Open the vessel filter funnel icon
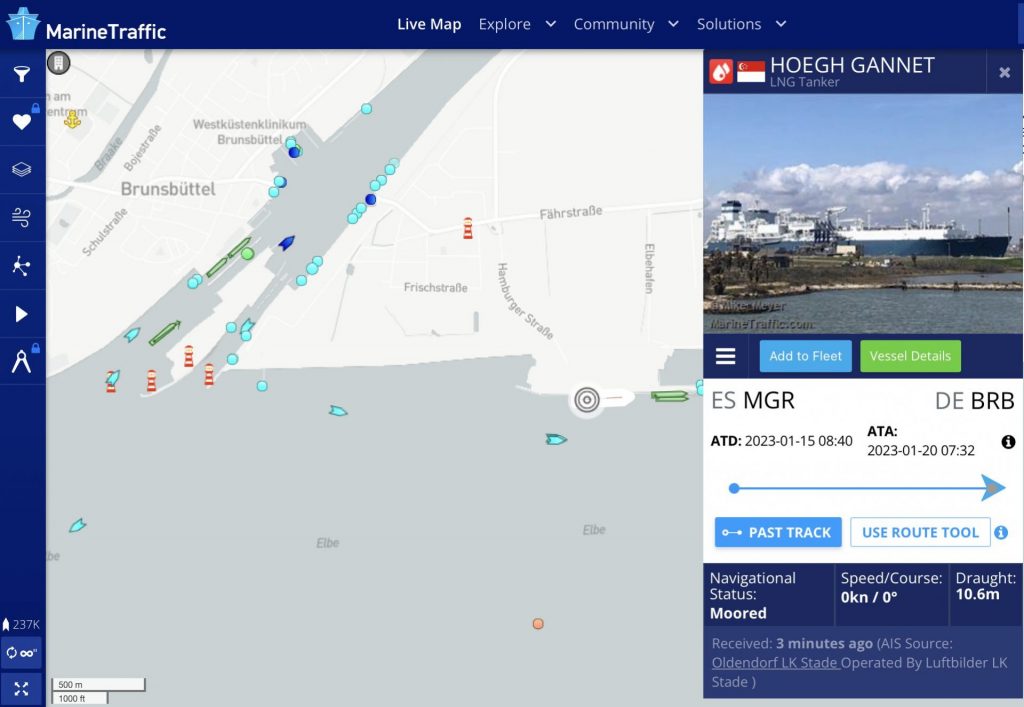Screen dimensions: 1024x707 pos(22,74)
